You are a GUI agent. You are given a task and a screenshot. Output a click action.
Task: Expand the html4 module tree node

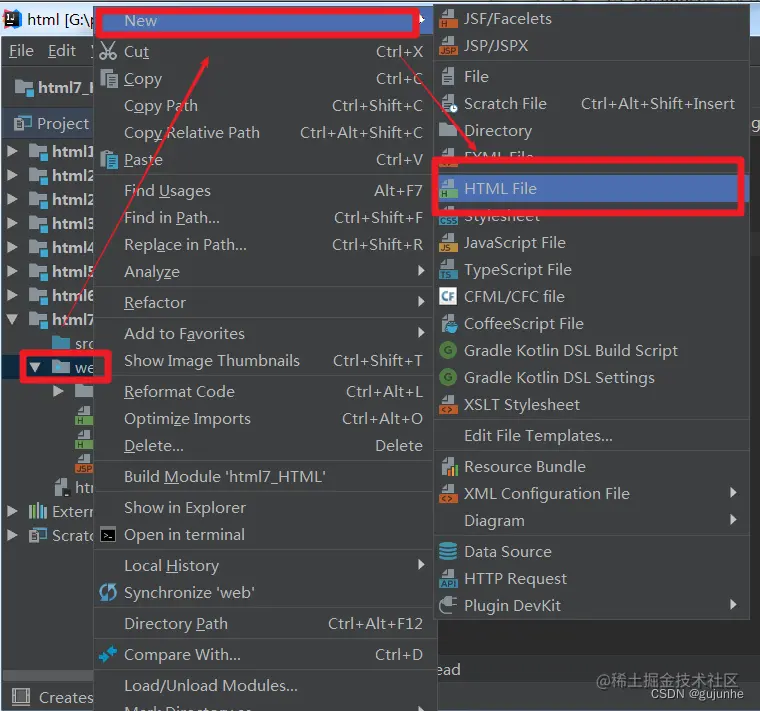click(12, 247)
